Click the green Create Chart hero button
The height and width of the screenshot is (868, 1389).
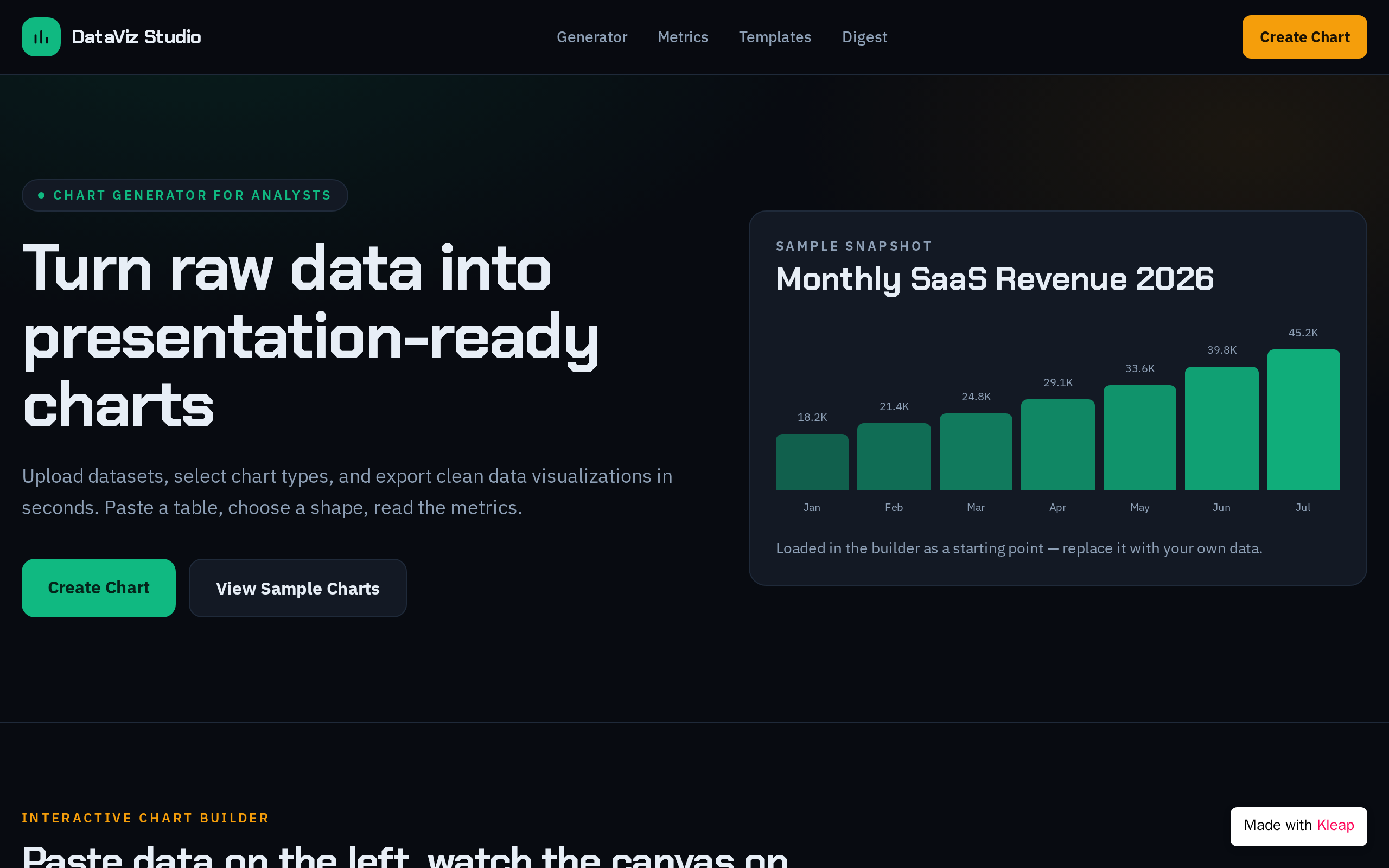[99, 588]
